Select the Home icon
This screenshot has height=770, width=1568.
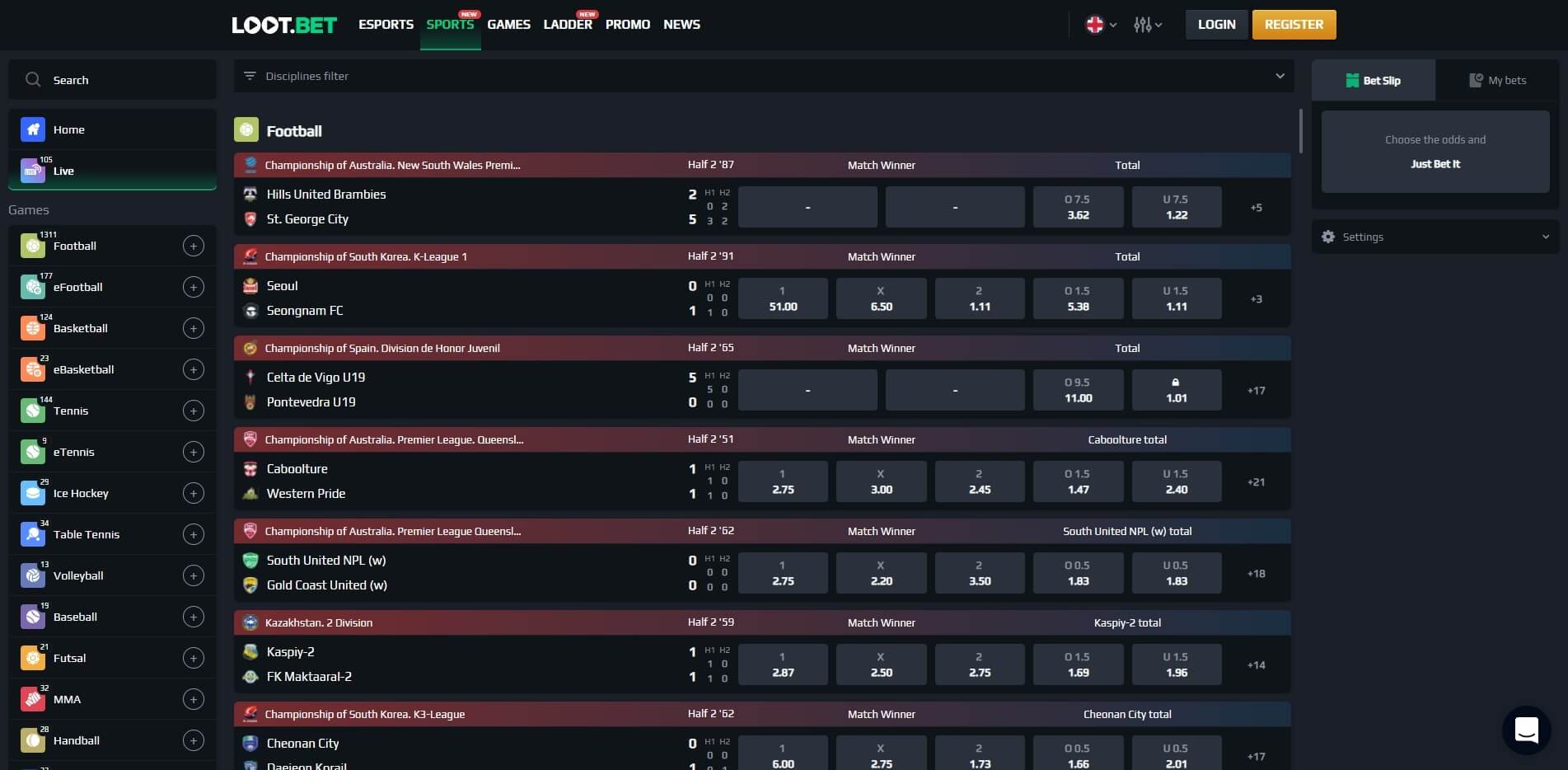(33, 129)
